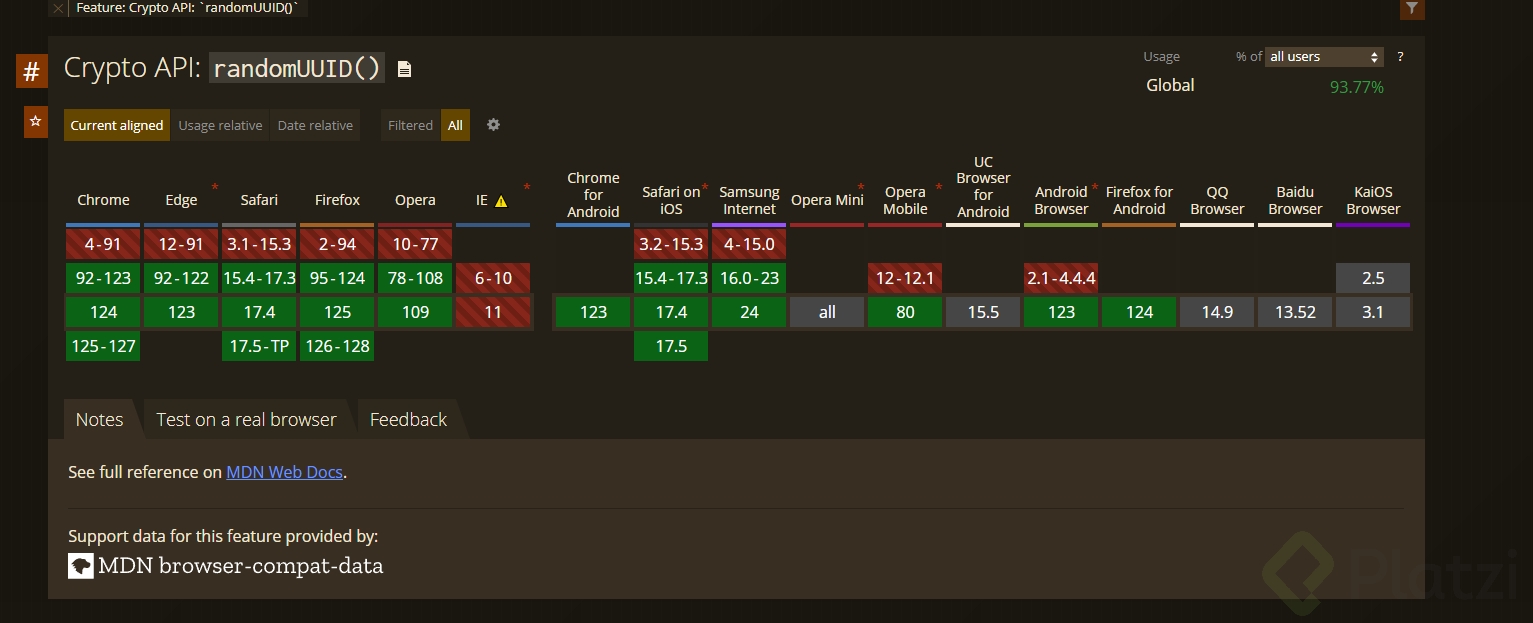
Task: Select Firefox 2-94 cell
Action: (337, 244)
